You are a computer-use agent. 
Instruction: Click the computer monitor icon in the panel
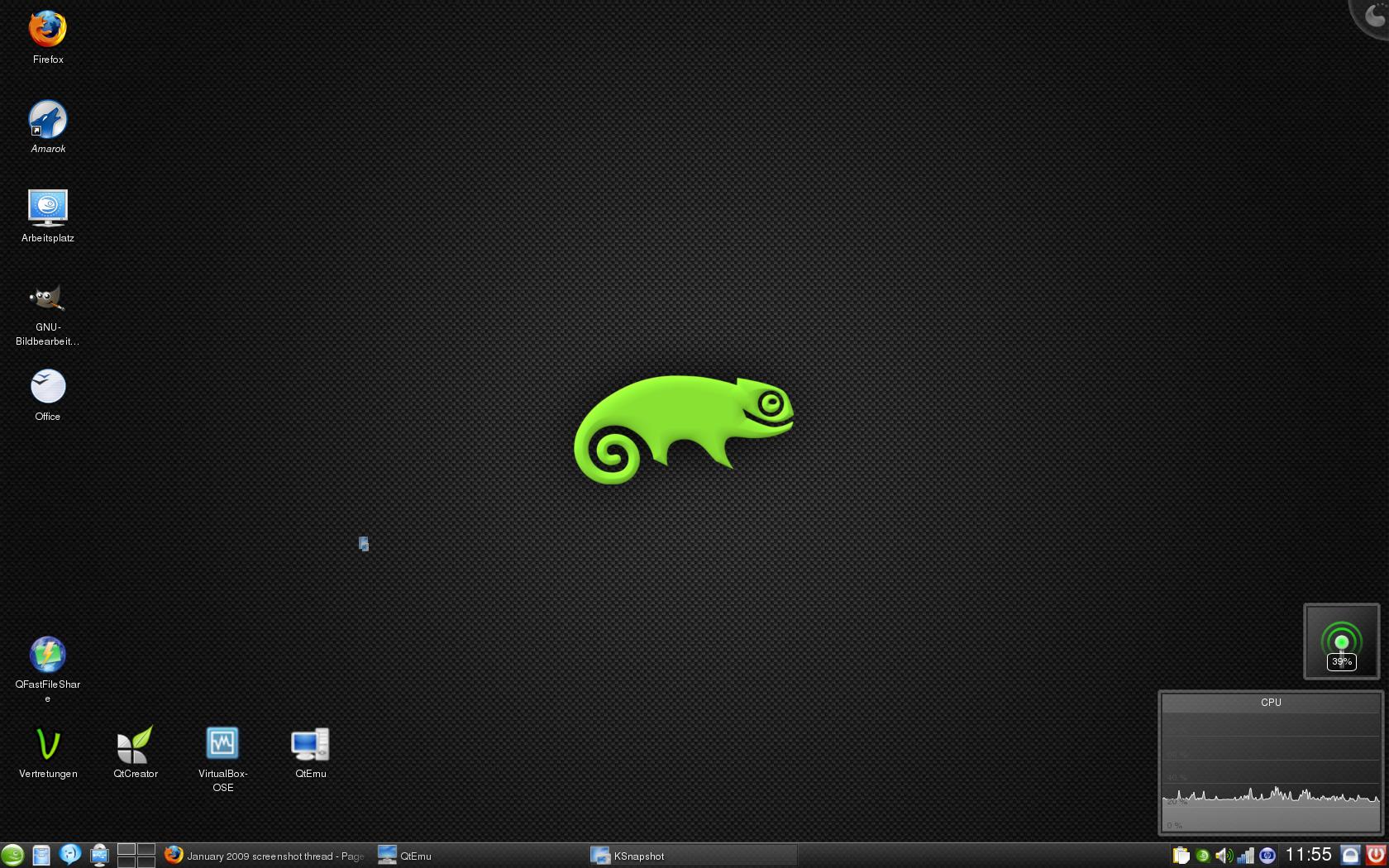click(99, 855)
